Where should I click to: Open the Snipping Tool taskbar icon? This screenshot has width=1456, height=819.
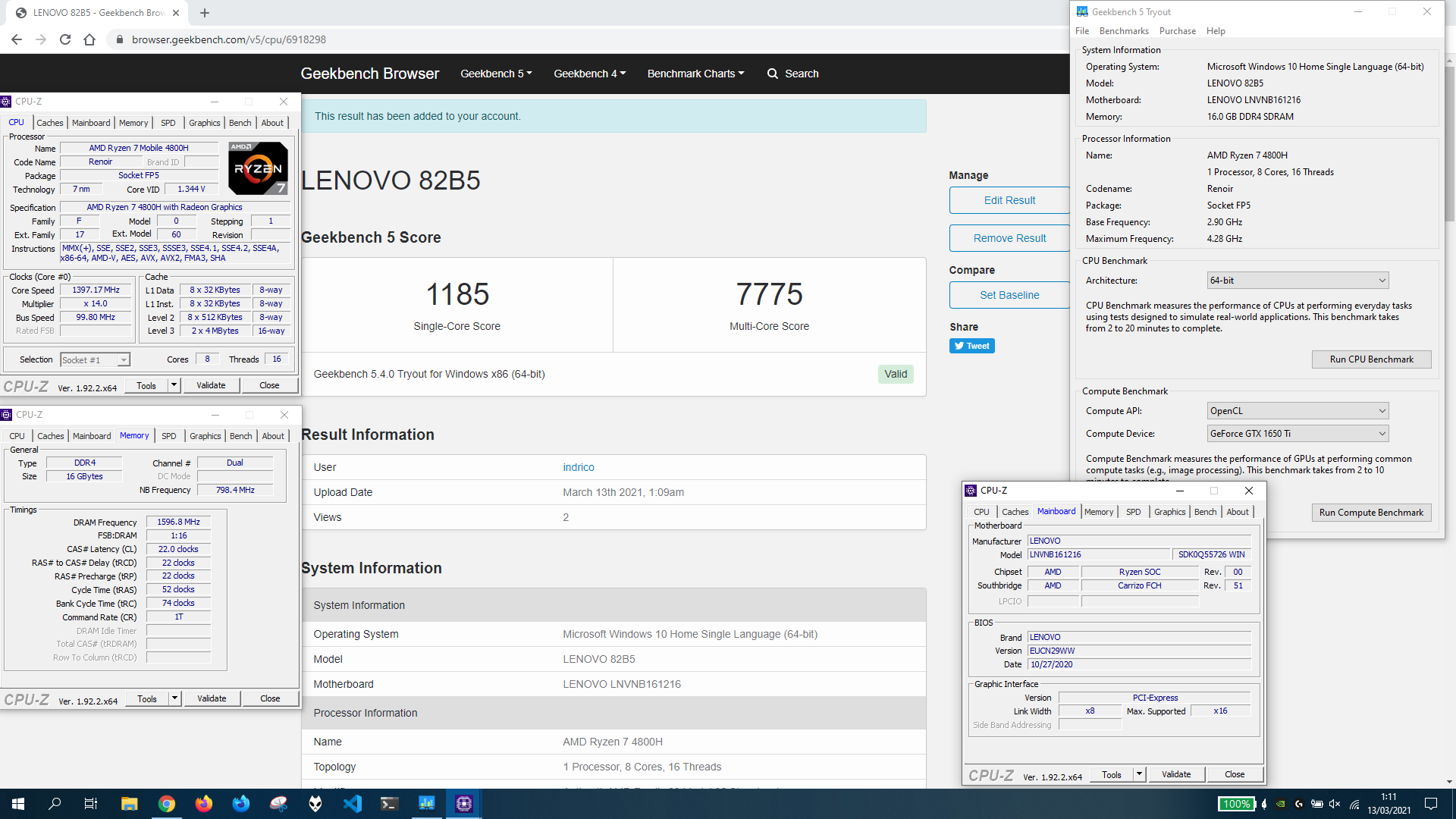pyautogui.click(x=278, y=804)
